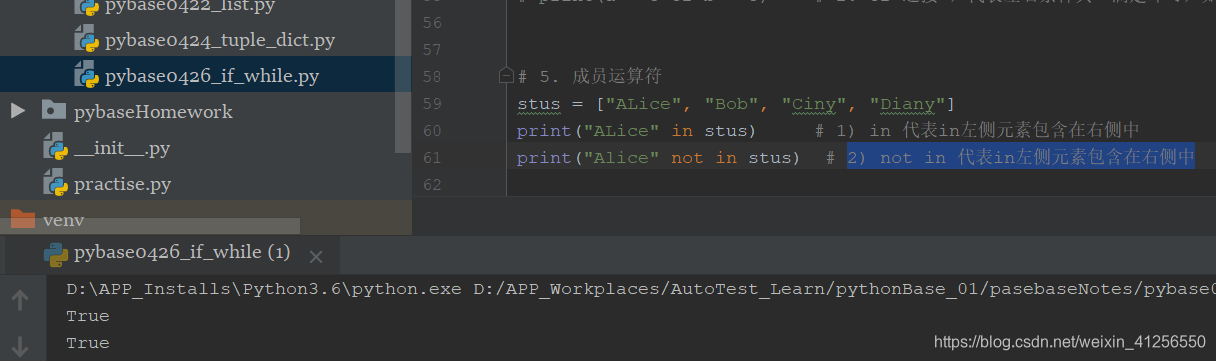Click the venv folder icon
Image resolution: width=1216 pixels, height=361 pixels.
point(22,219)
